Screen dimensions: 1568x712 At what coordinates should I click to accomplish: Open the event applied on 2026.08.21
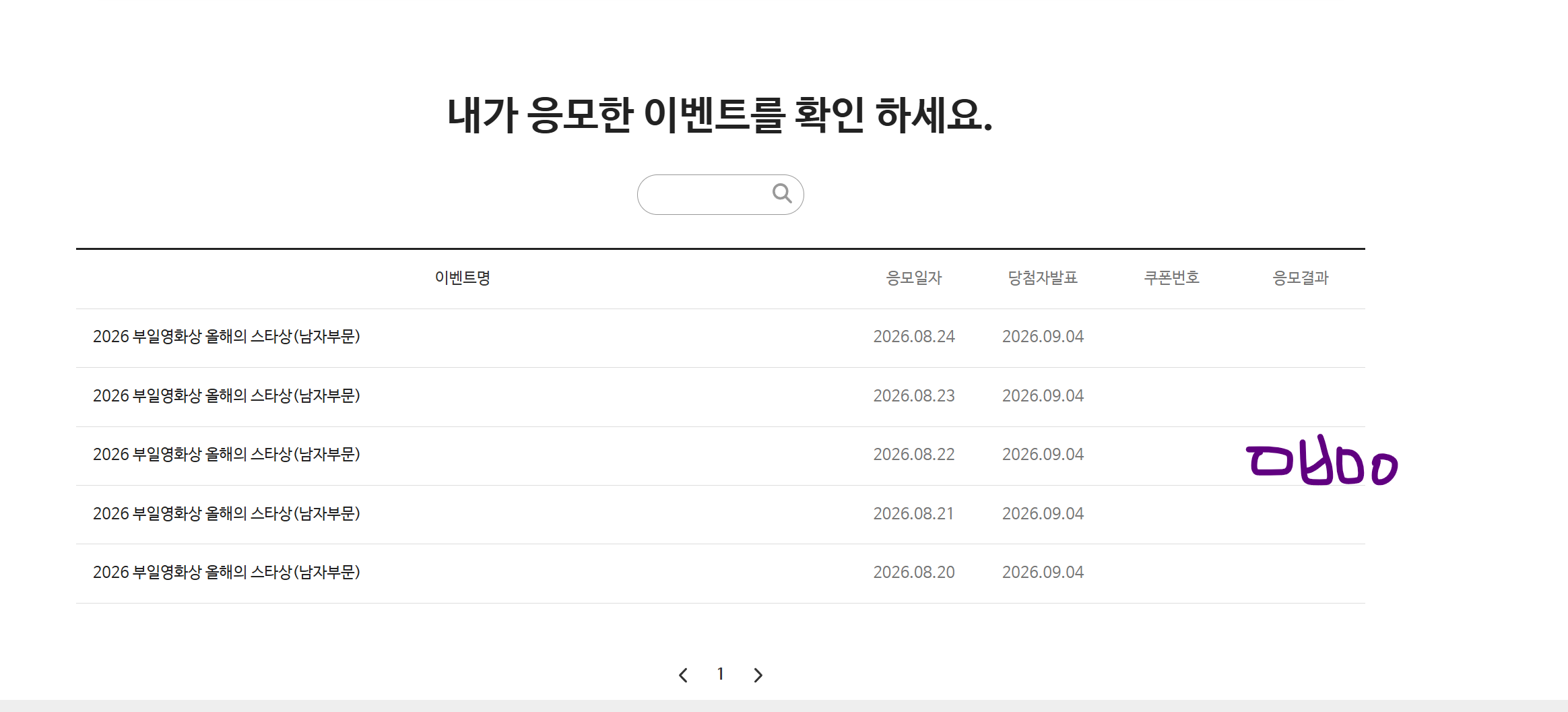226,513
